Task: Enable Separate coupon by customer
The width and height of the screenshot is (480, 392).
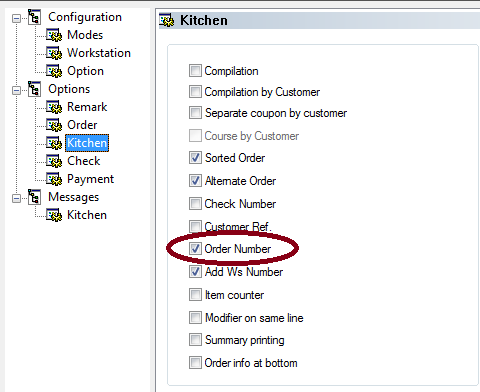Action: point(195,113)
